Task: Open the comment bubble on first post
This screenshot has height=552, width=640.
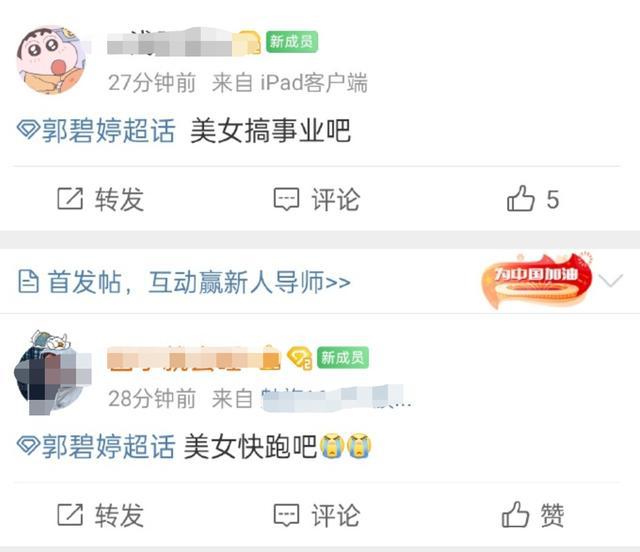Action: pyautogui.click(x=286, y=199)
